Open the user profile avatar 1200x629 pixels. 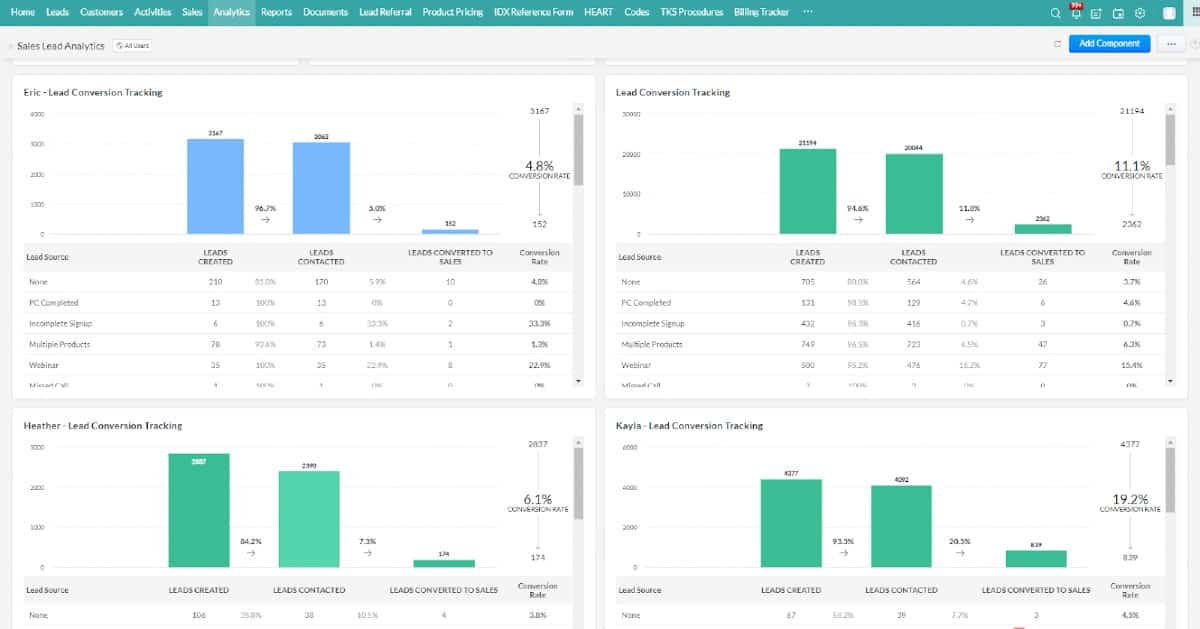[1170, 13]
